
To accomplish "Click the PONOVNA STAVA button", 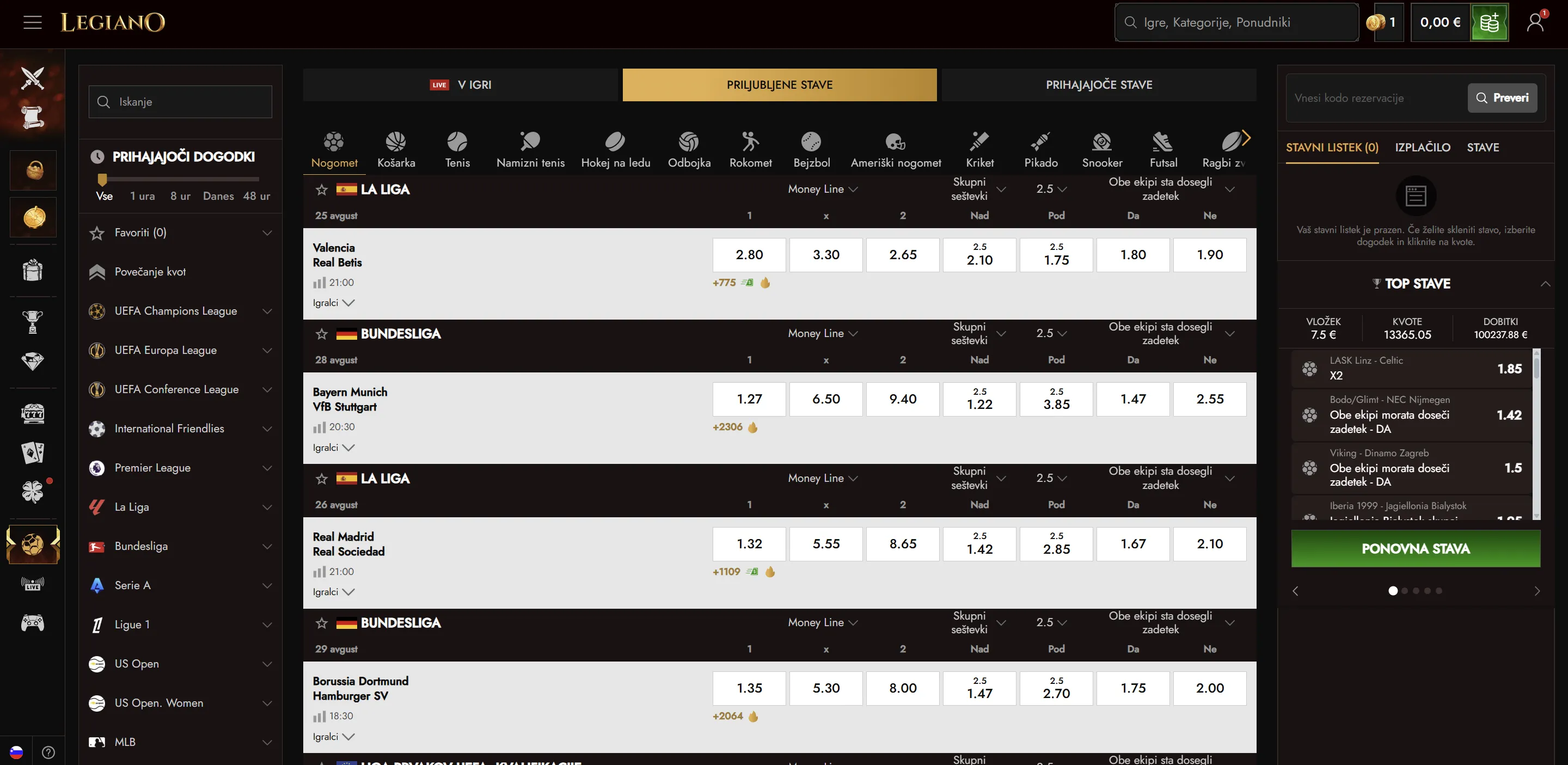I will (1416, 548).
